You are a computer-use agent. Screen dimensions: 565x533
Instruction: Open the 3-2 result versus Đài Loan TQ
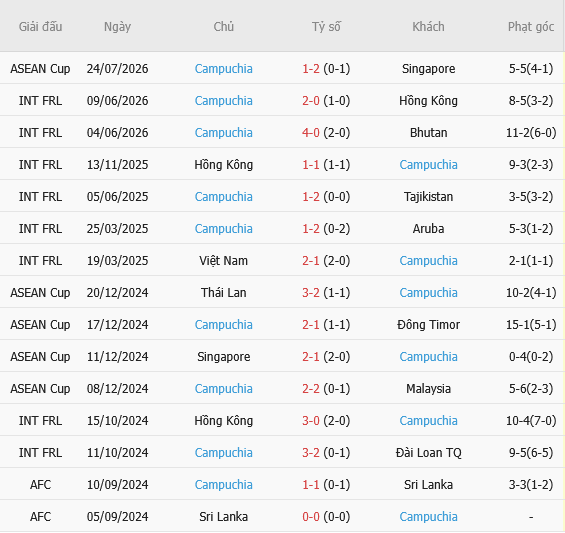click(311, 453)
